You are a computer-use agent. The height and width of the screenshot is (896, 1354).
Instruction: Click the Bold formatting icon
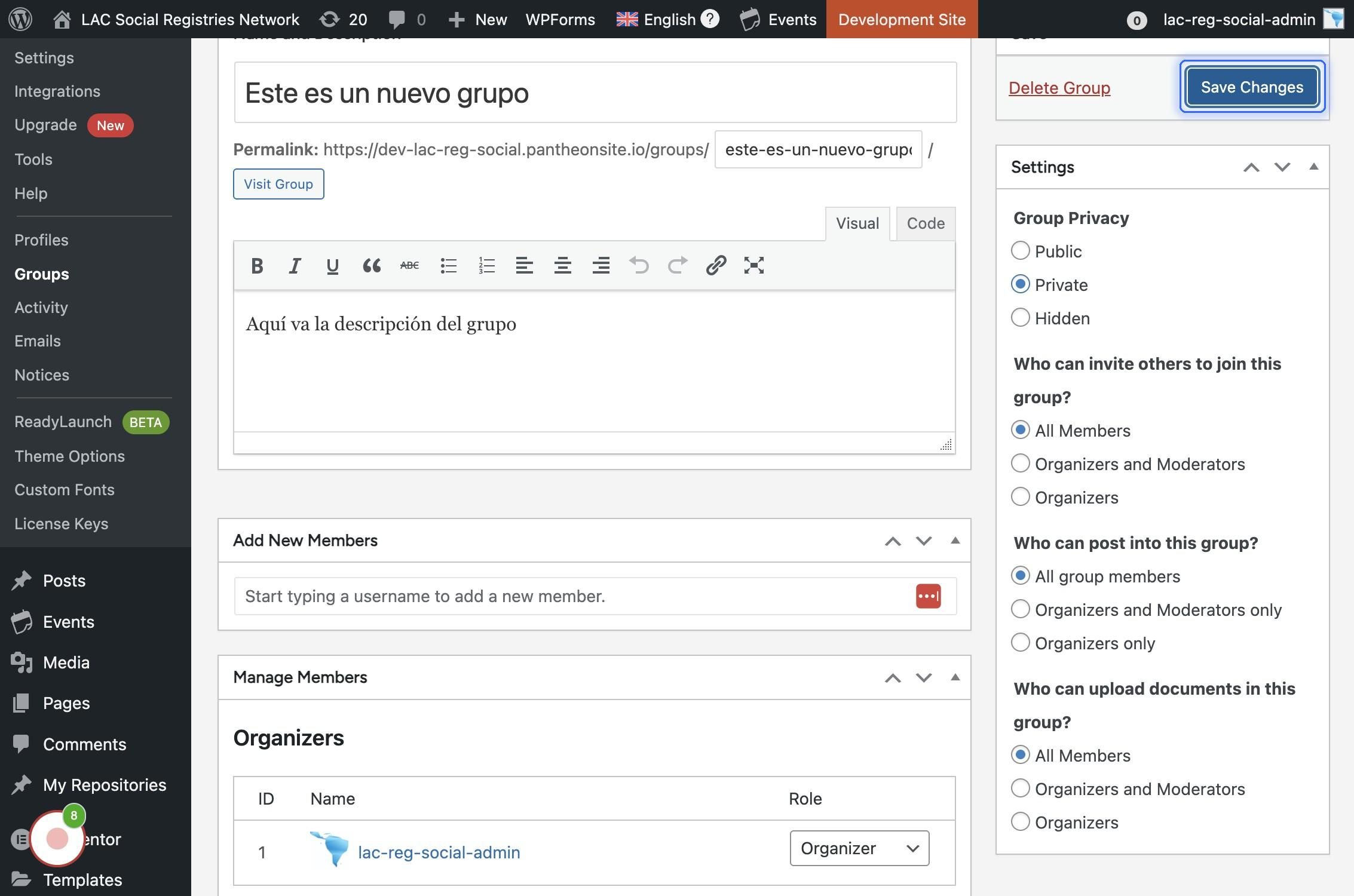(257, 265)
